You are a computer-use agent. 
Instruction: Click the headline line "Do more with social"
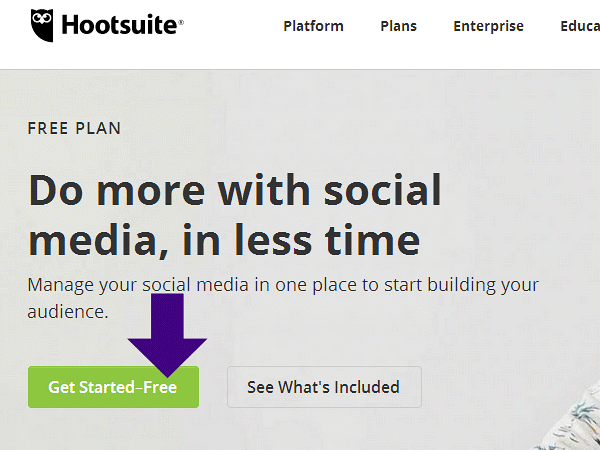(235, 190)
